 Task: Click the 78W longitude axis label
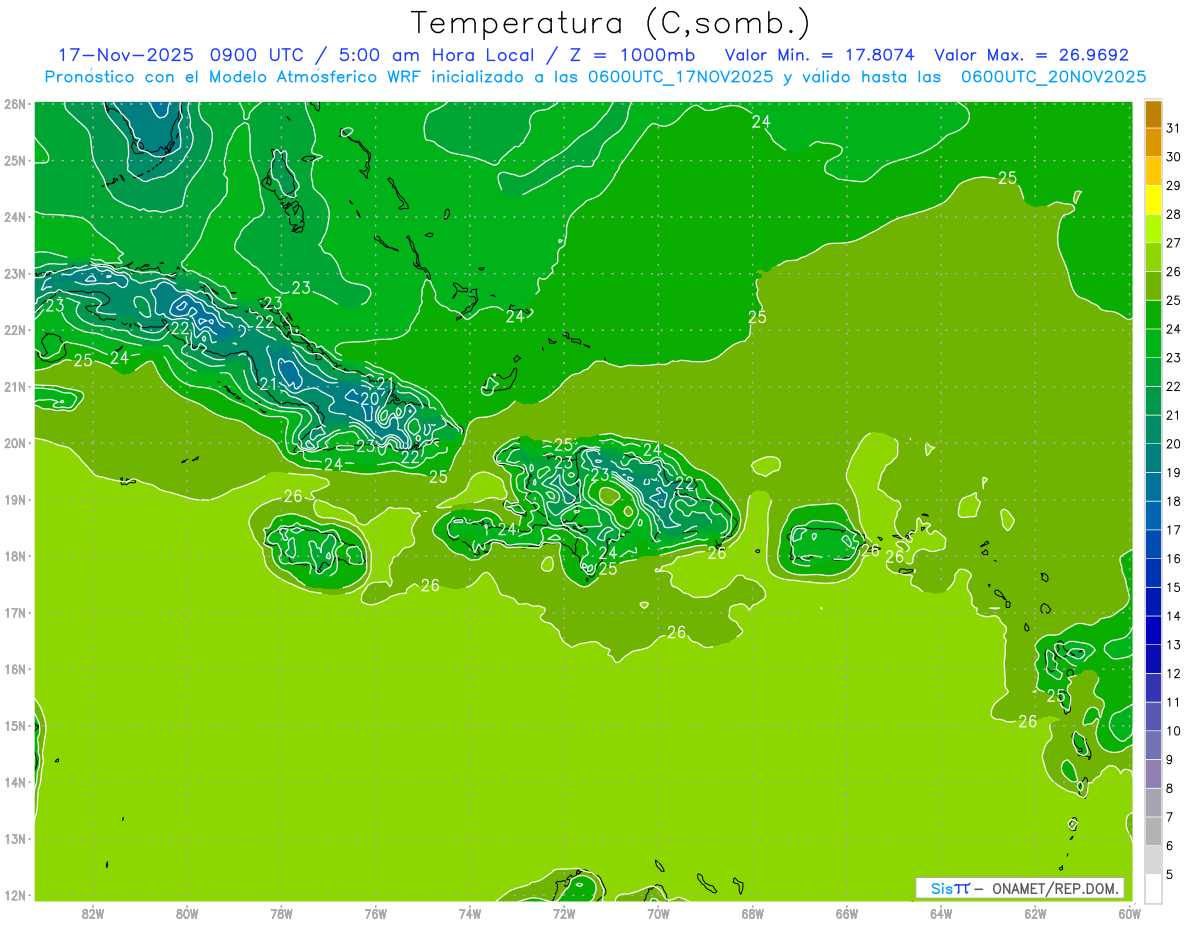[x=281, y=913]
